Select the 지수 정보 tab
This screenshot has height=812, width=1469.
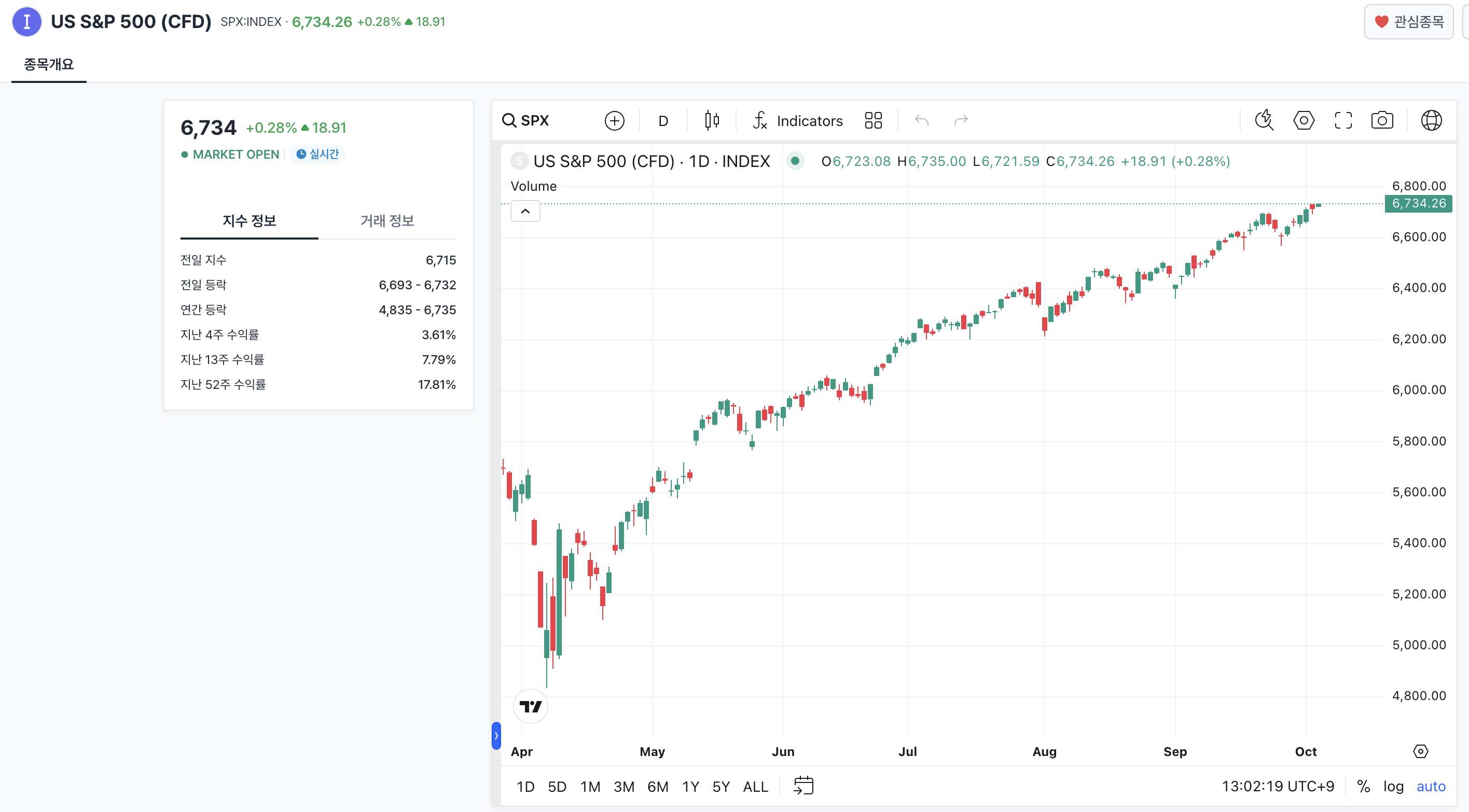[x=249, y=221]
